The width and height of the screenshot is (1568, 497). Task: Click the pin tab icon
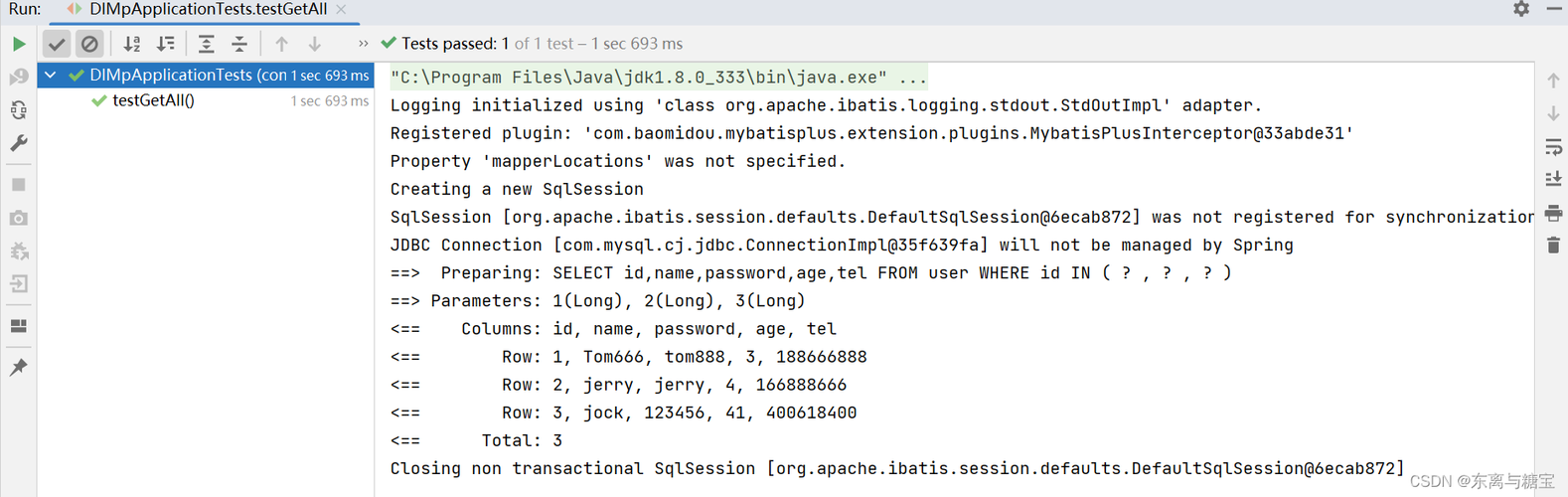click(19, 368)
